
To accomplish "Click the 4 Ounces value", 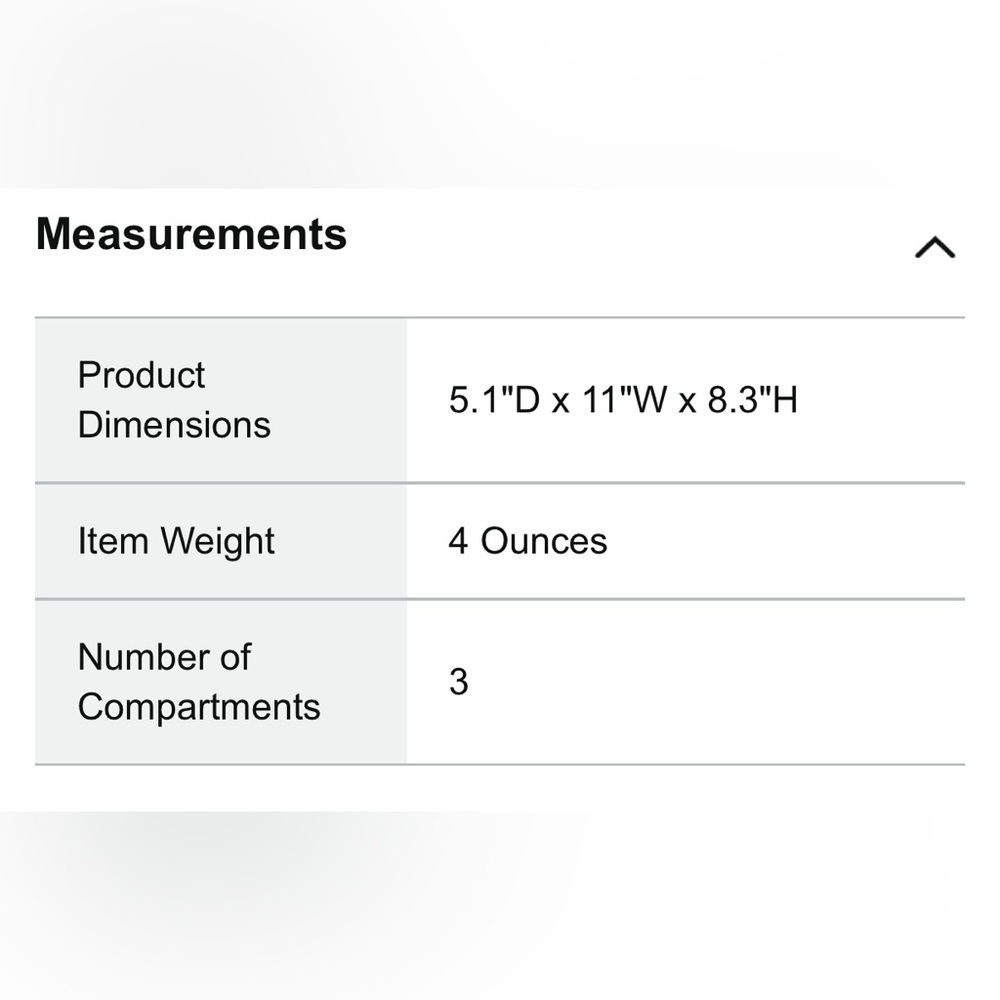I will (x=527, y=541).
